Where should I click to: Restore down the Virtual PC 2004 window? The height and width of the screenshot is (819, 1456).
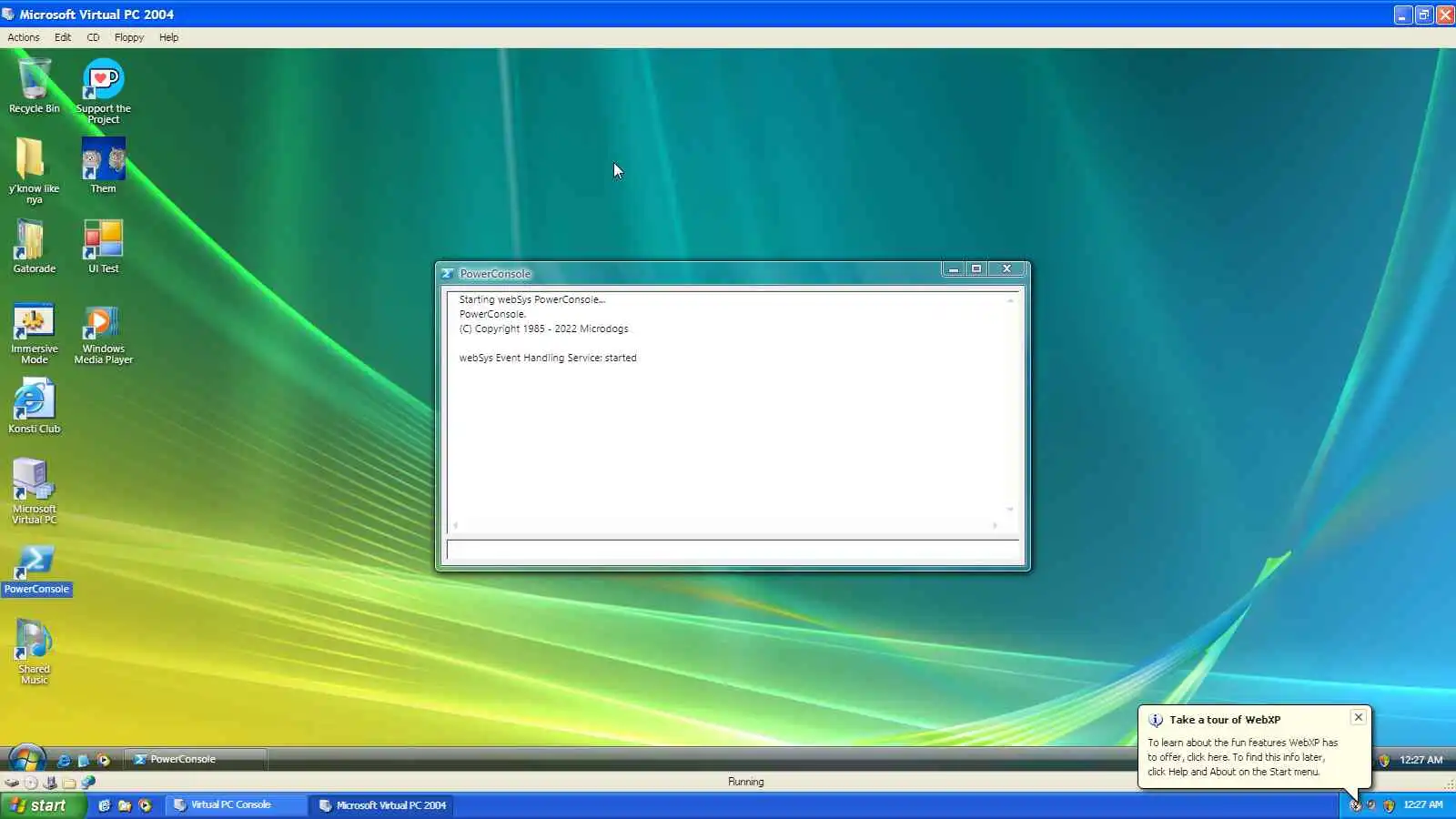pyautogui.click(x=1423, y=15)
